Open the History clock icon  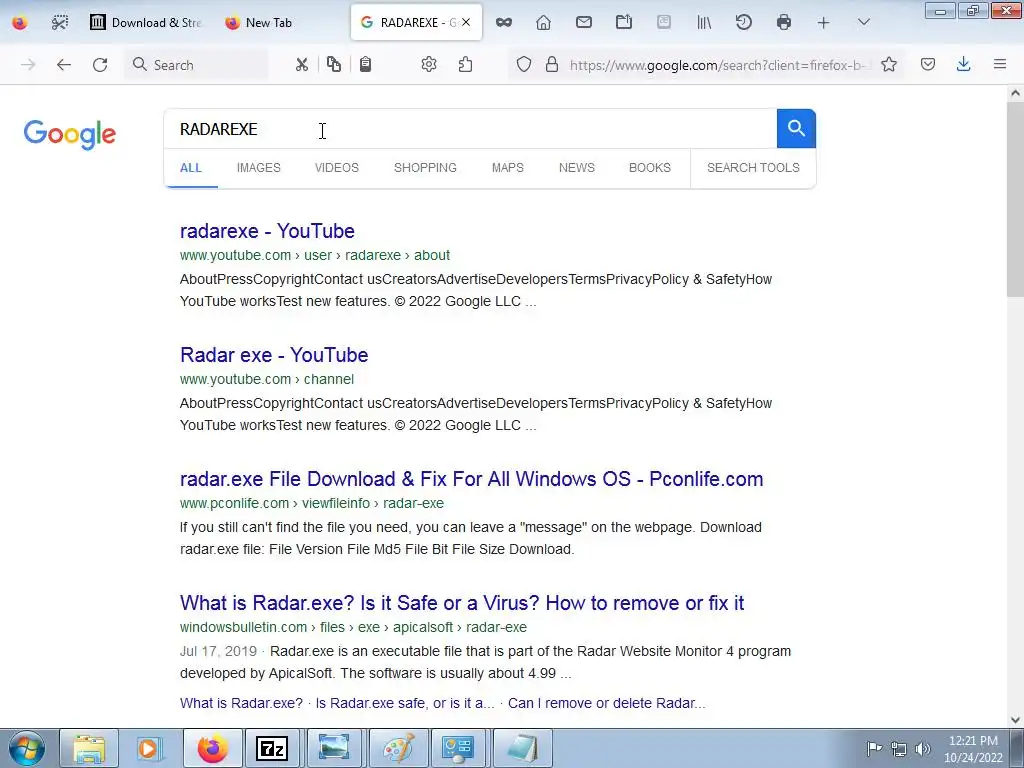point(744,23)
